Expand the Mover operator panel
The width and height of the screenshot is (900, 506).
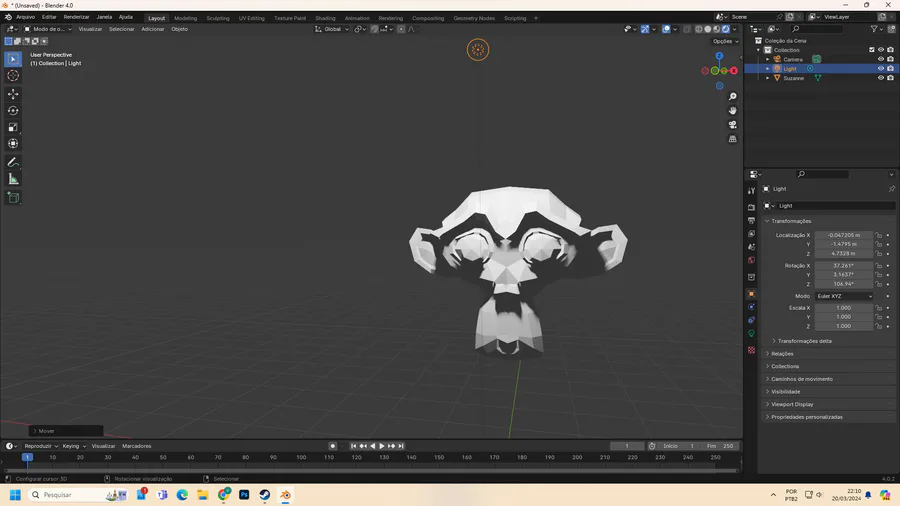click(66, 431)
